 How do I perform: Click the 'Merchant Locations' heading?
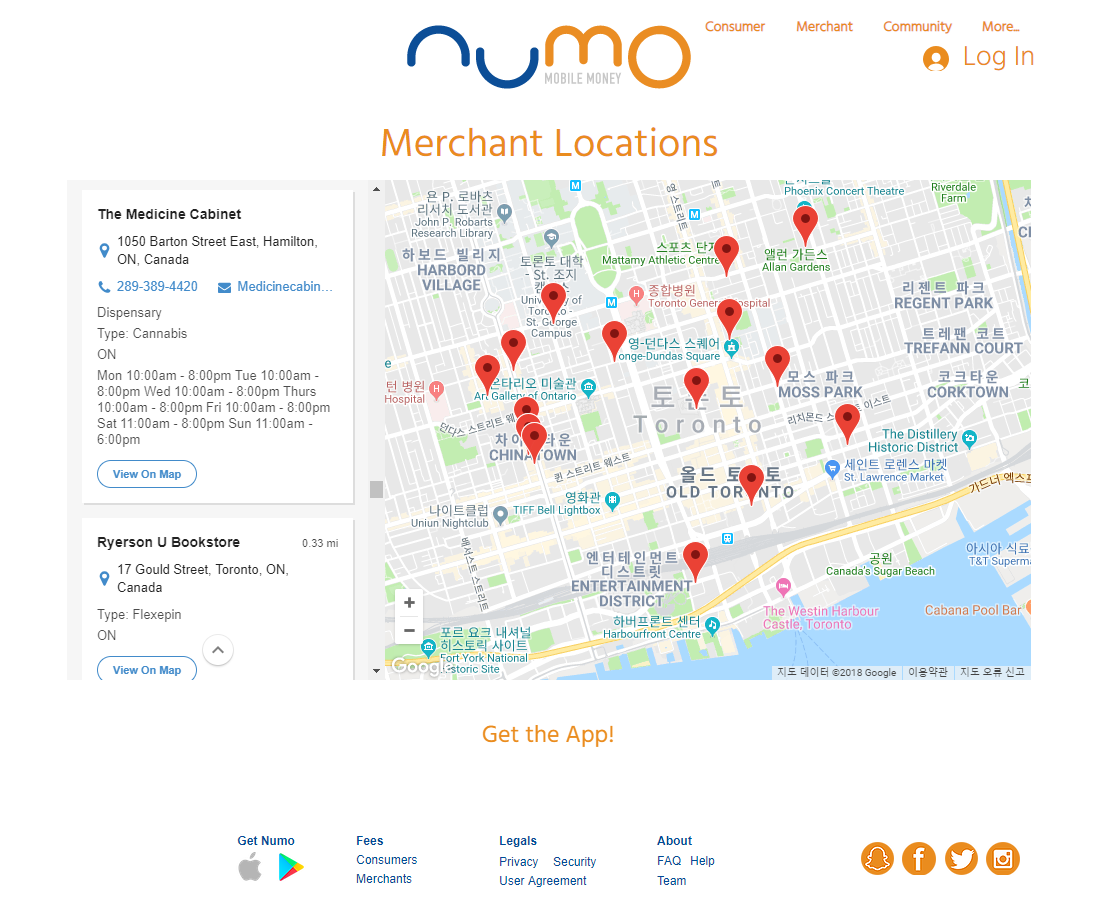549,143
